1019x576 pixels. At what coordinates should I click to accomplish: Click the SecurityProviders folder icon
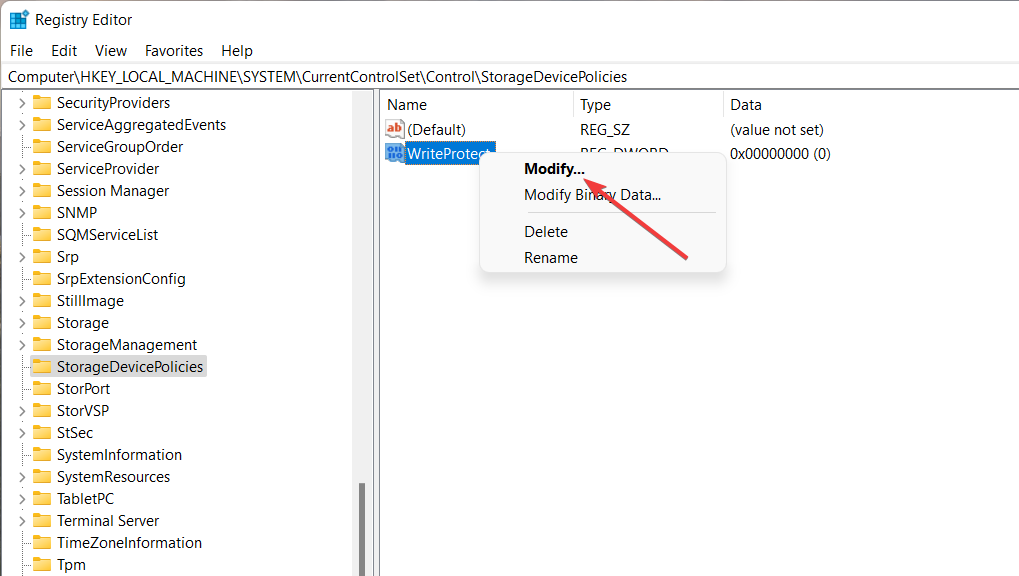point(42,103)
